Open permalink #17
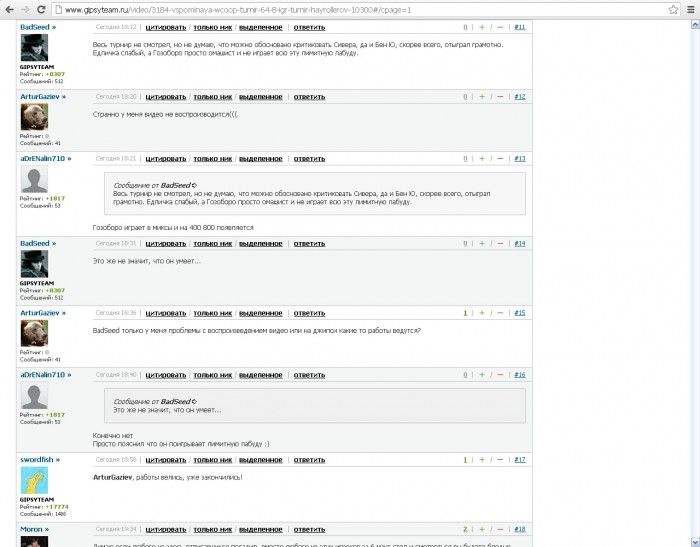 [x=520, y=459]
